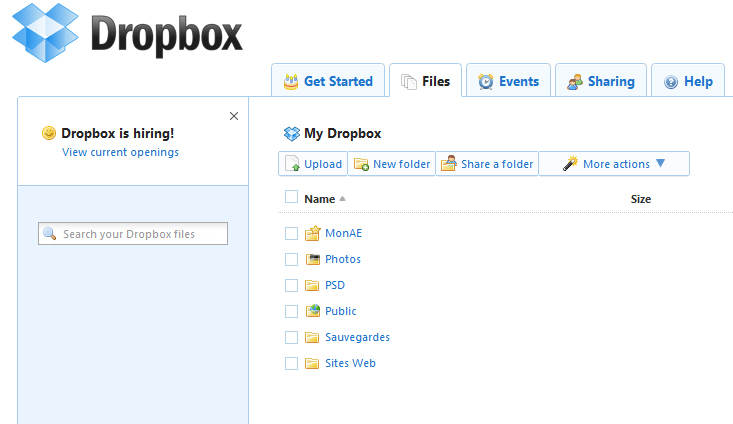Click the Upload document icon
The width and height of the screenshot is (733, 424).
[292, 164]
